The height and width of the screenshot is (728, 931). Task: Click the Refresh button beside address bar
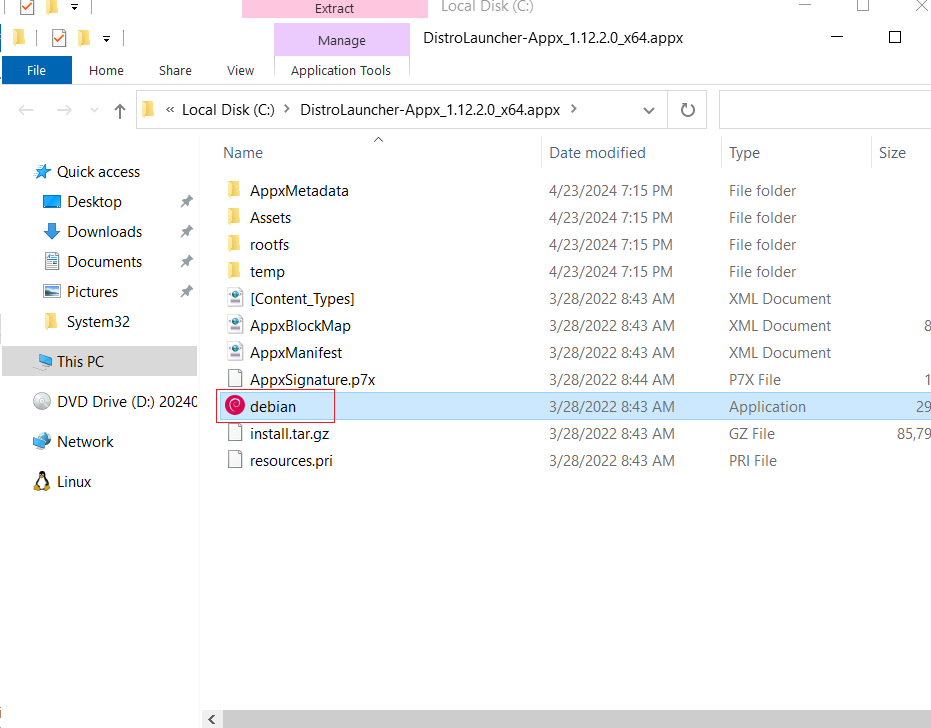click(687, 110)
